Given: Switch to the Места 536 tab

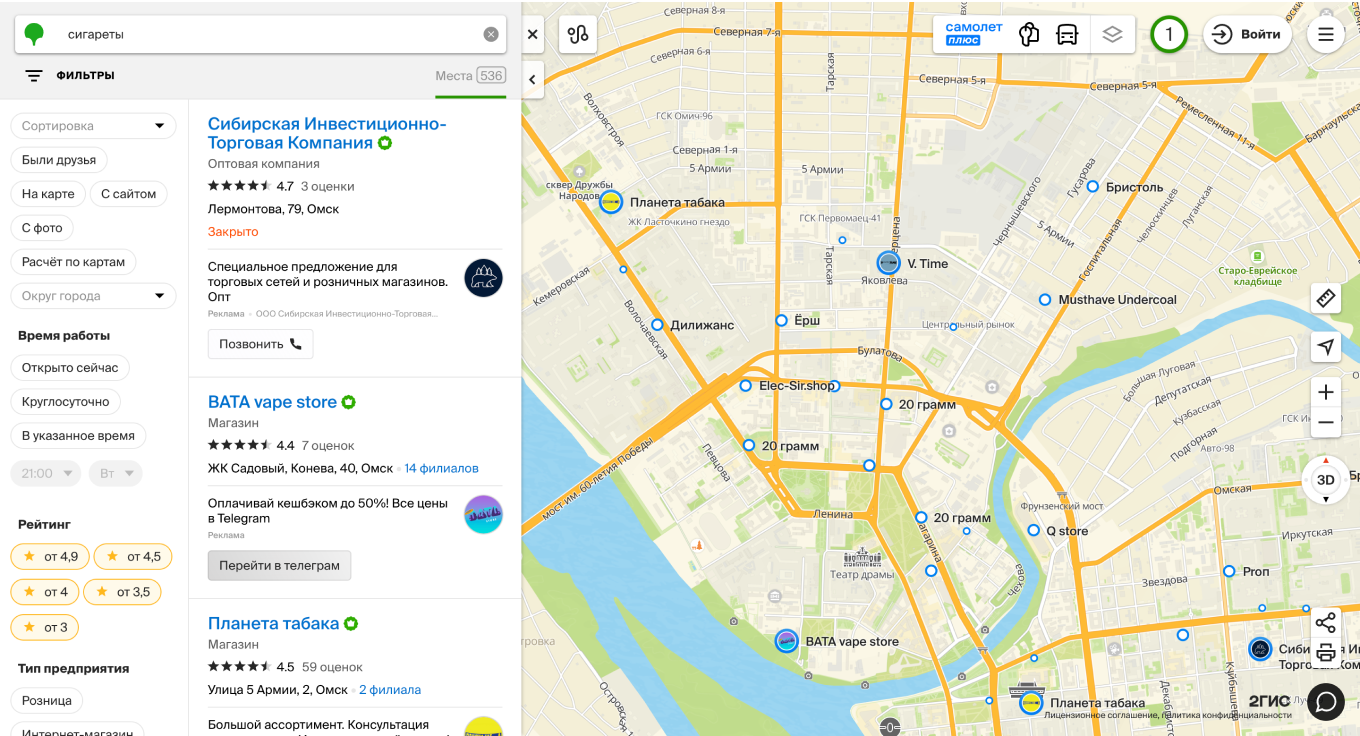Looking at the screenshot, I should click(x=470, y=76).
